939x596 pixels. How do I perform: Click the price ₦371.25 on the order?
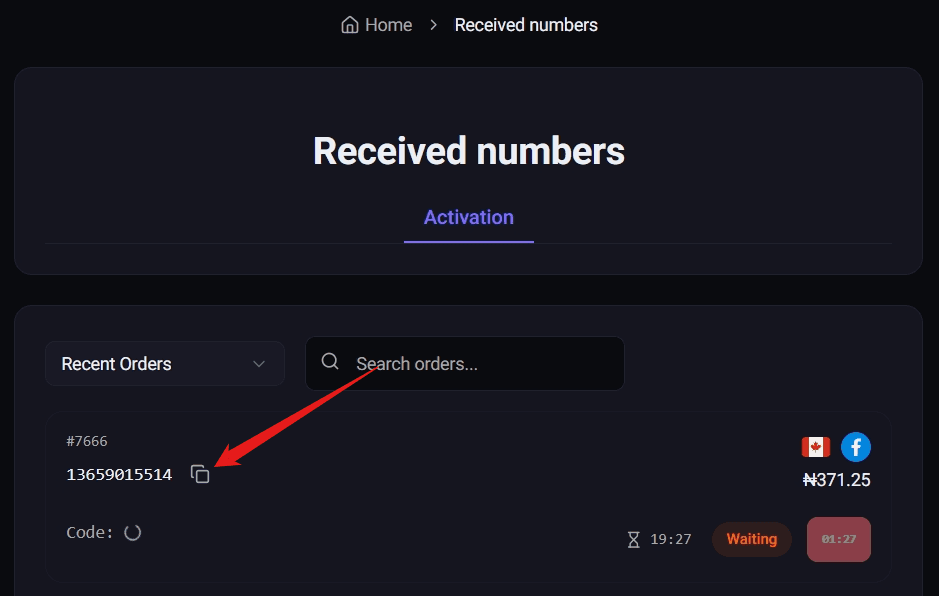(x=838, y=480)
